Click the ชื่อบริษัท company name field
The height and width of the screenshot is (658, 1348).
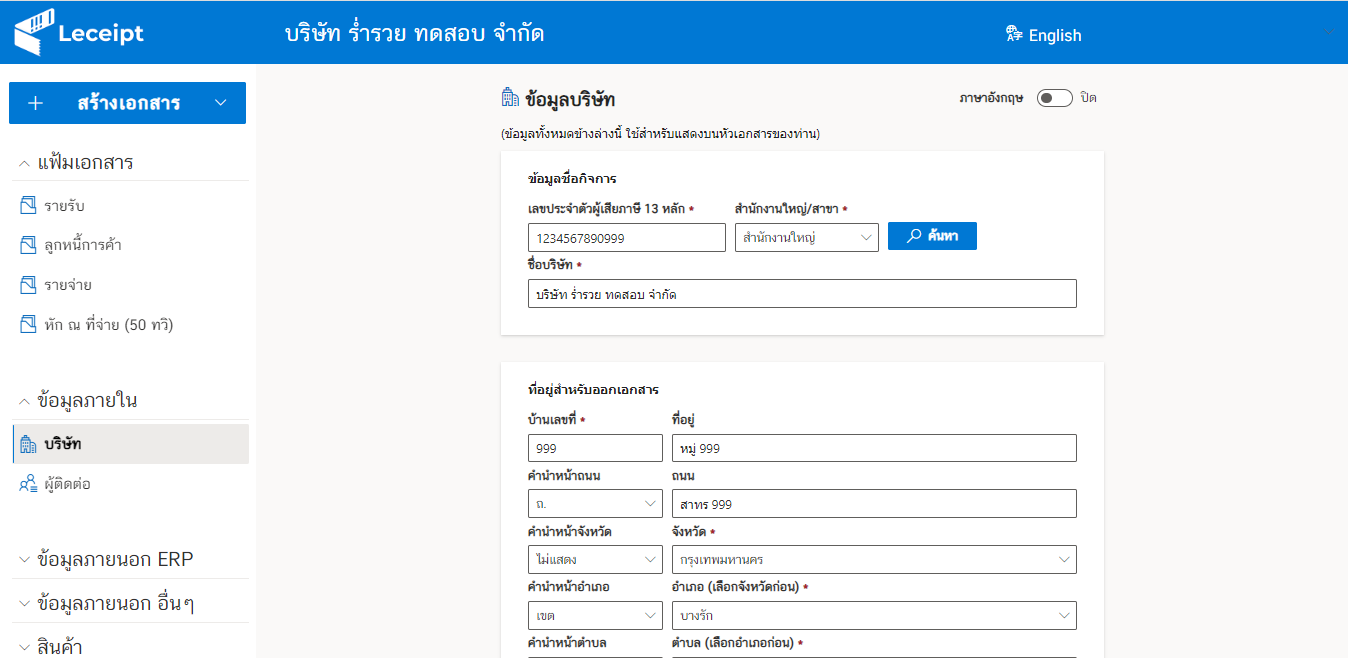click(801, 294)
